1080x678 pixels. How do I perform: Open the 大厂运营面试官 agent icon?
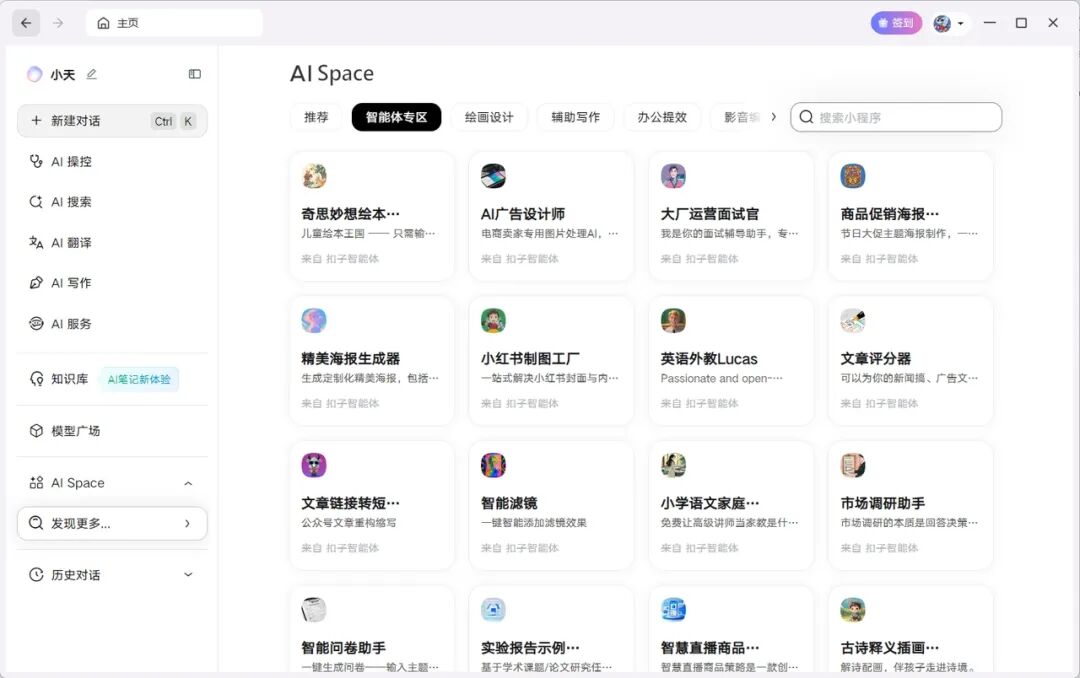tap(673, 176)
